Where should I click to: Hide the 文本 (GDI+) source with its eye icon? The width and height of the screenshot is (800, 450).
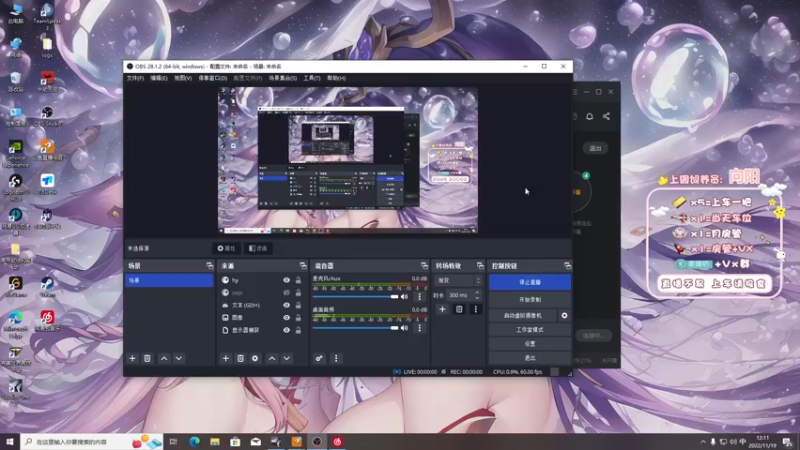(x=287, y=305)
